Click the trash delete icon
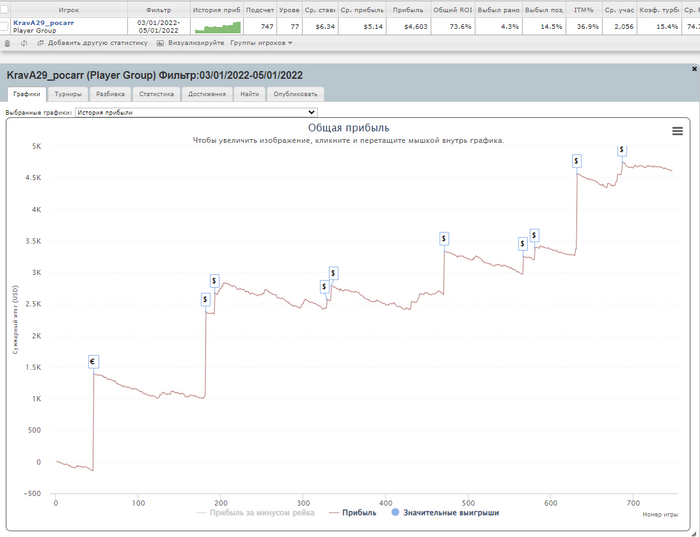 7,43
